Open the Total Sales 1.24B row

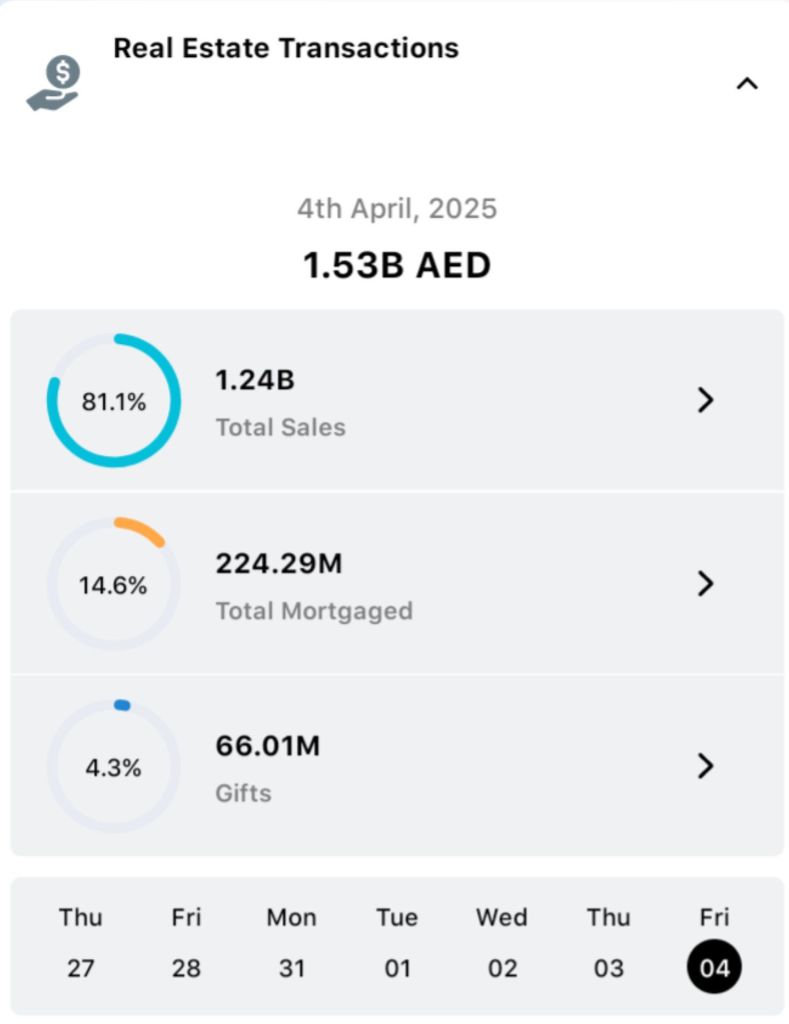400,401
